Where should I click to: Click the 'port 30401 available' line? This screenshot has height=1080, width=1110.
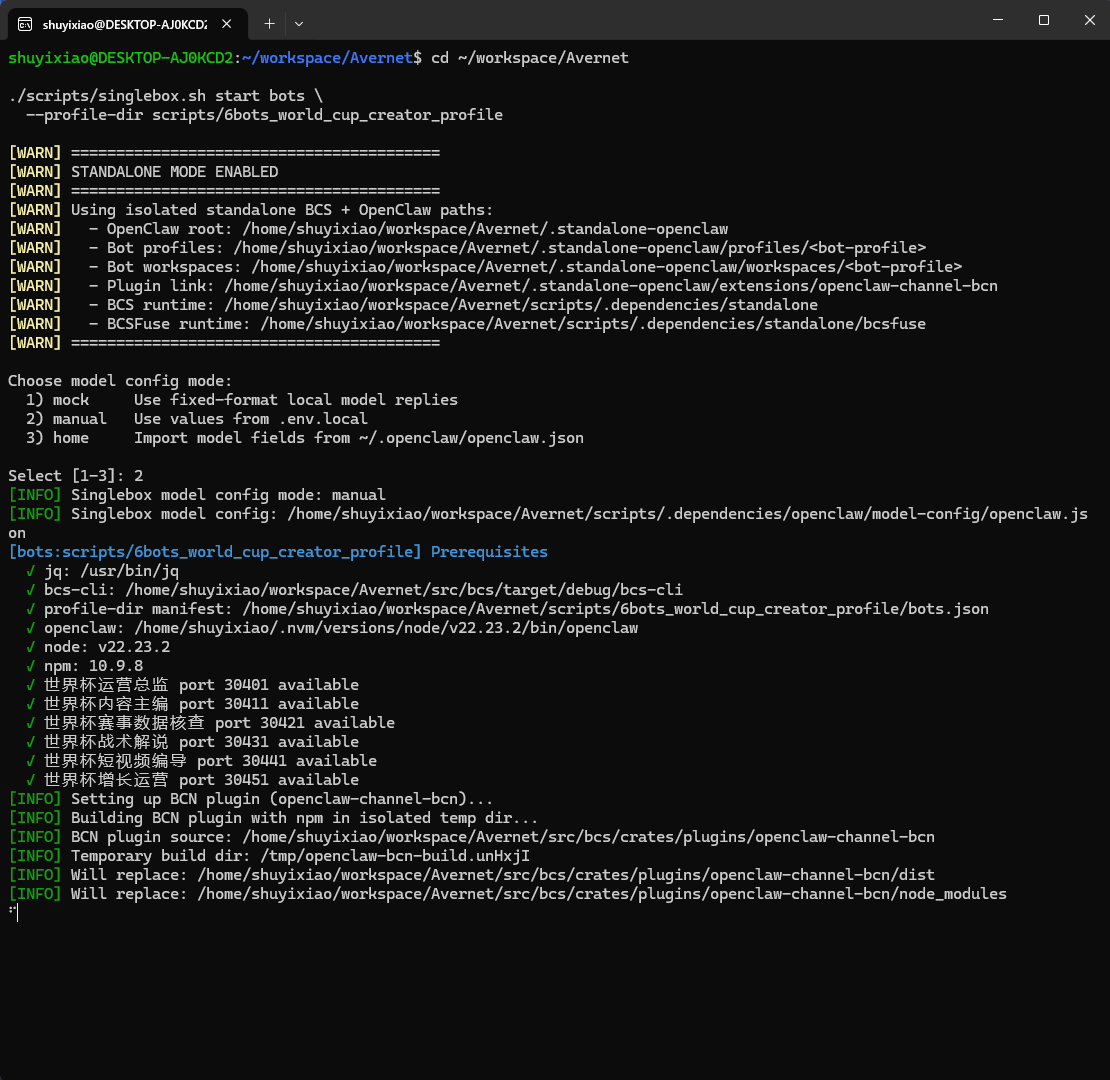(193, 685)
